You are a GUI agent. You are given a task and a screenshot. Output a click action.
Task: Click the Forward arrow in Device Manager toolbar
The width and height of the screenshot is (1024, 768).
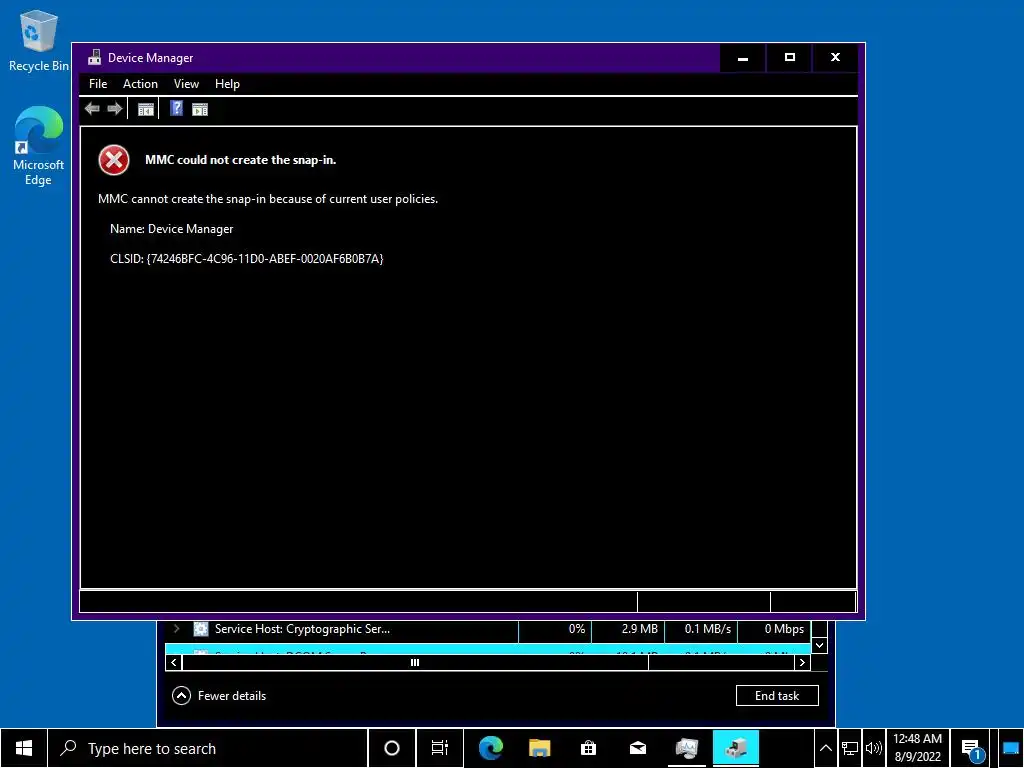115,109
